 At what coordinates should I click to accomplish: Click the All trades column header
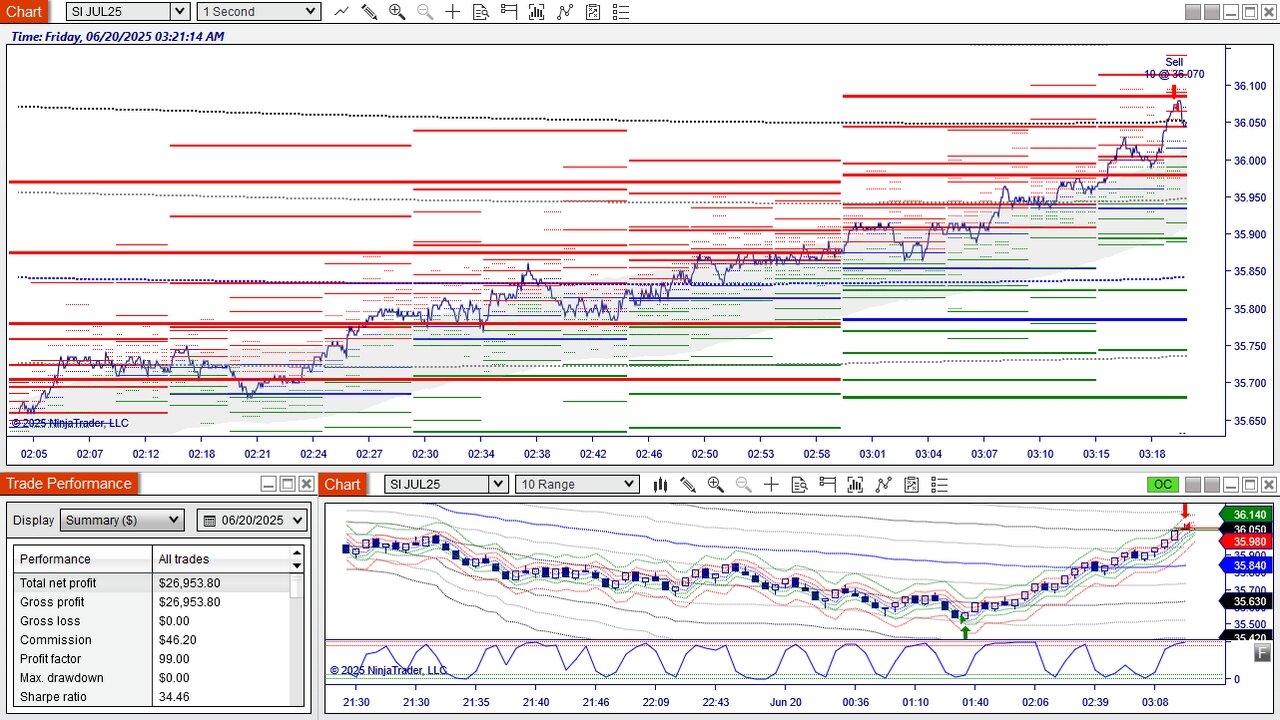tap(220, 559)
